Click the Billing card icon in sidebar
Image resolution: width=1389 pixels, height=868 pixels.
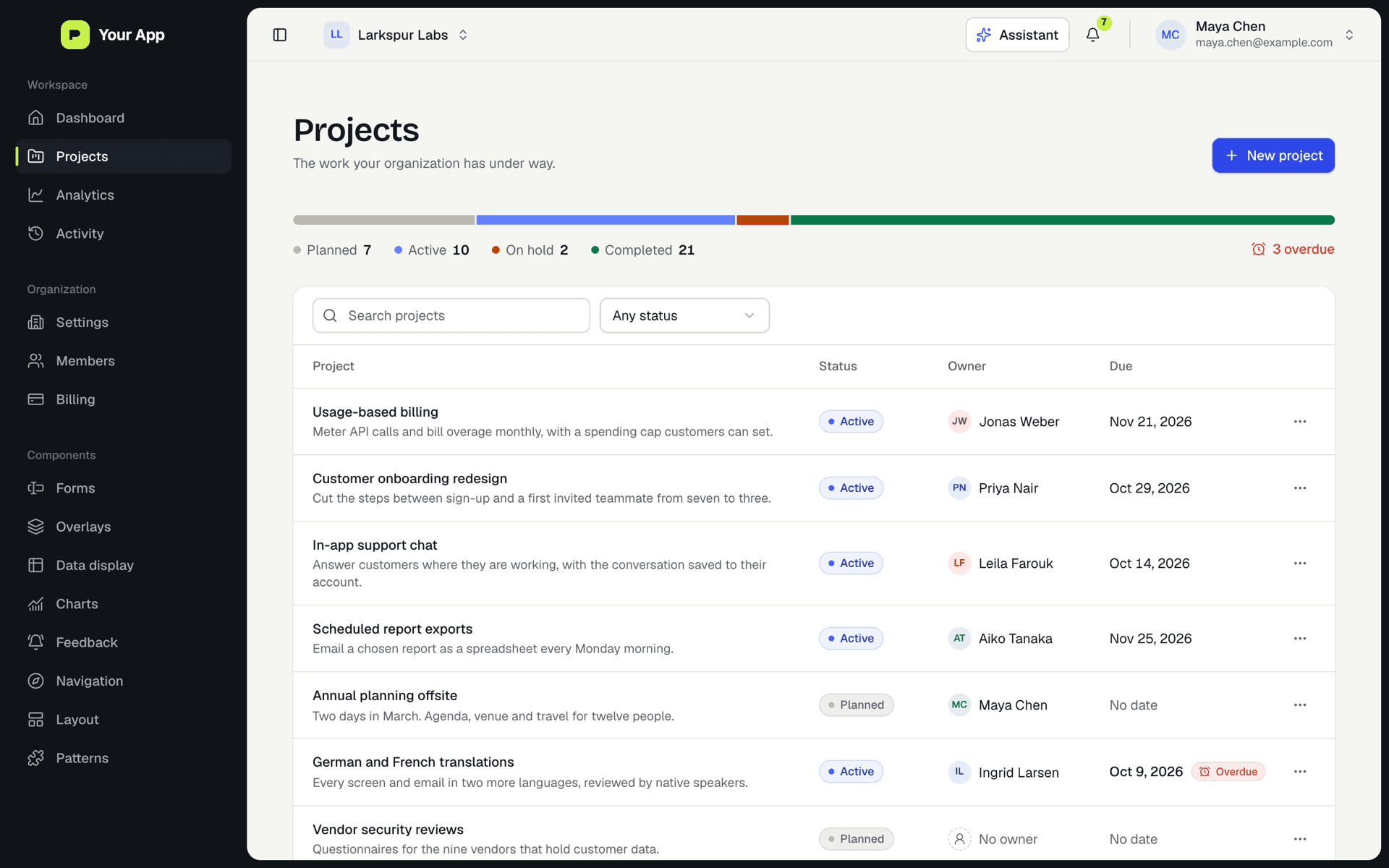(x=35, y=399)
